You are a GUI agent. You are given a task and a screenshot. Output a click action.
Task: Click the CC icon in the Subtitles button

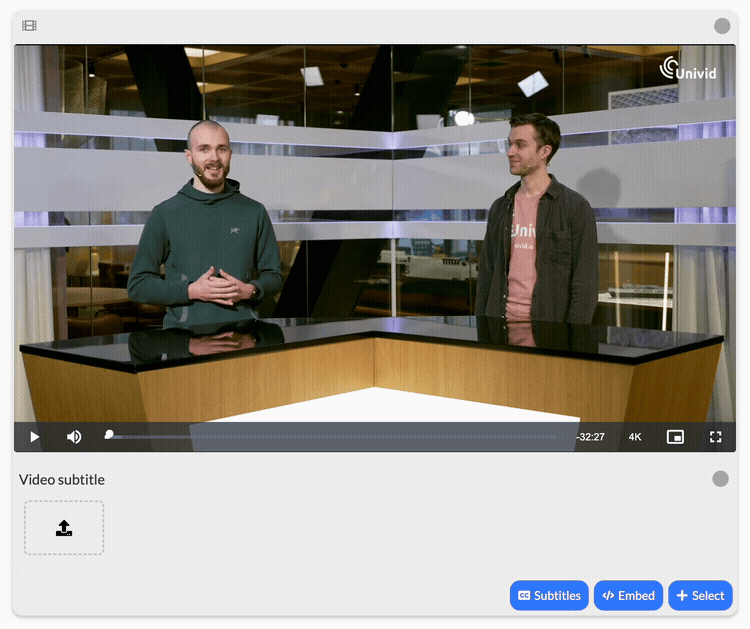(523, 596)
